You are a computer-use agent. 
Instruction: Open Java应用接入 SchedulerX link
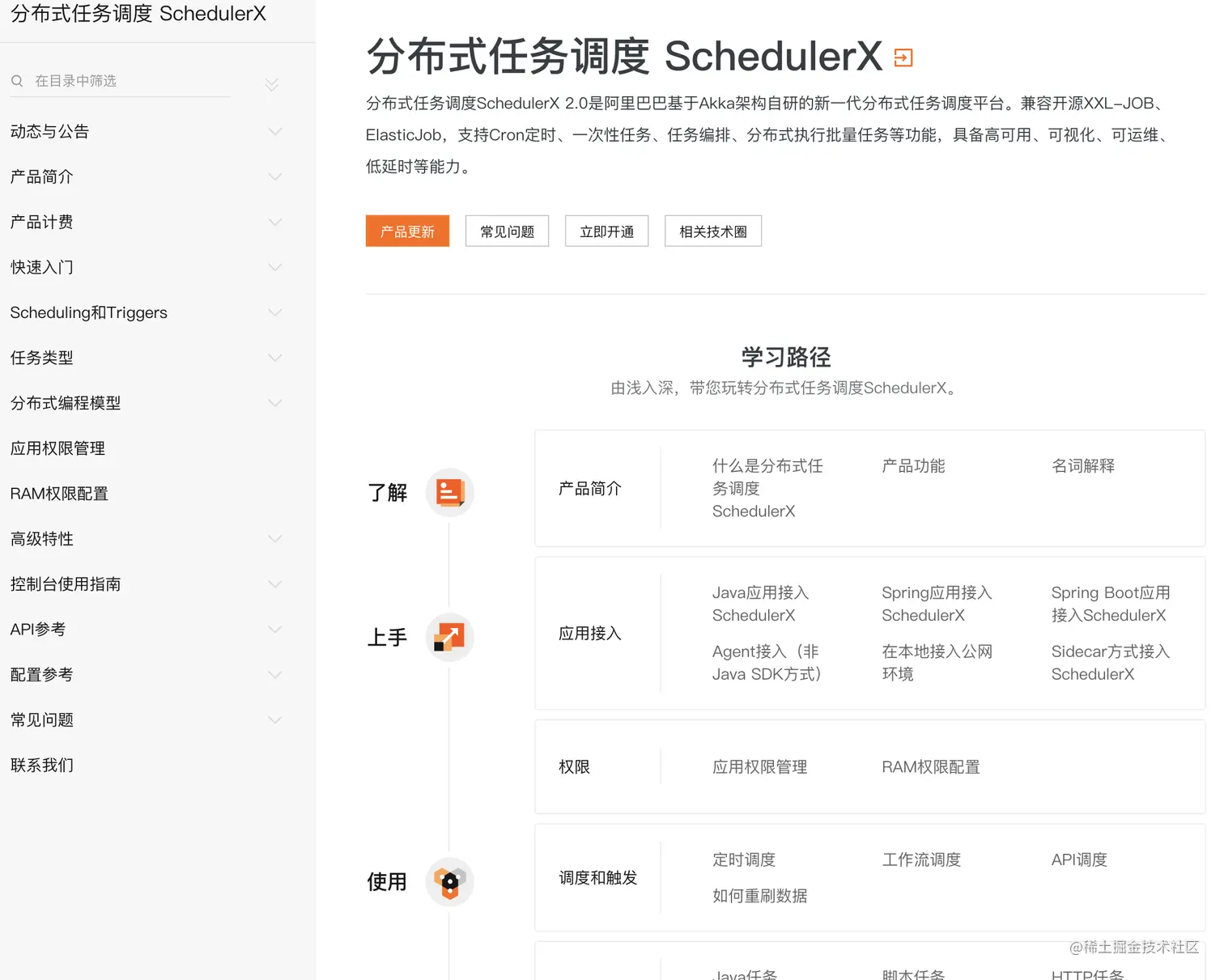760,604
